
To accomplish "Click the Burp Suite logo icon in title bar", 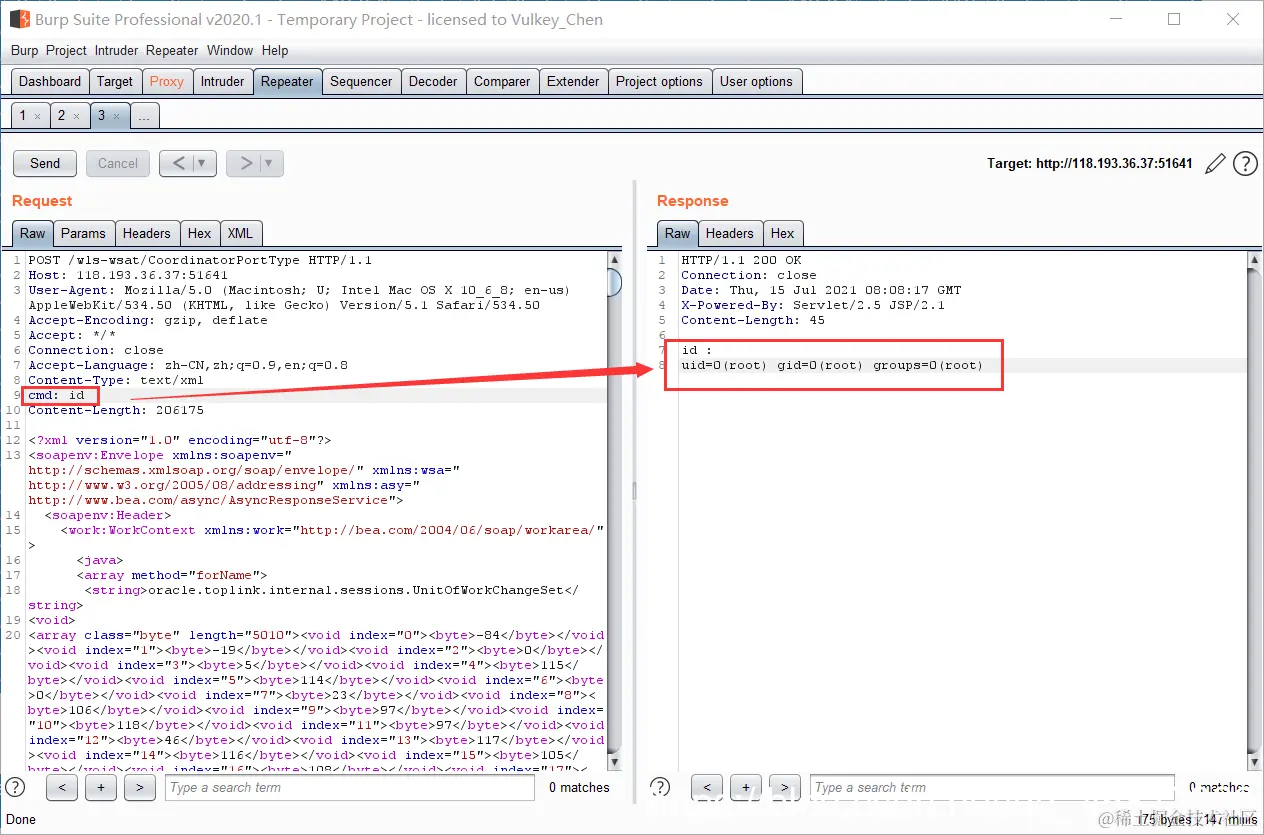I will [x=19, y=19].
